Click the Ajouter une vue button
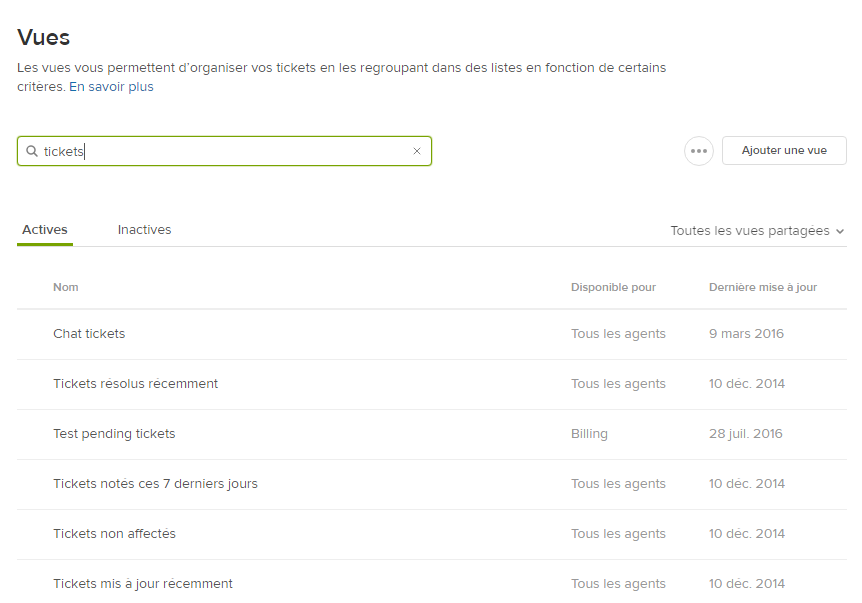 (x=784, y=151)
